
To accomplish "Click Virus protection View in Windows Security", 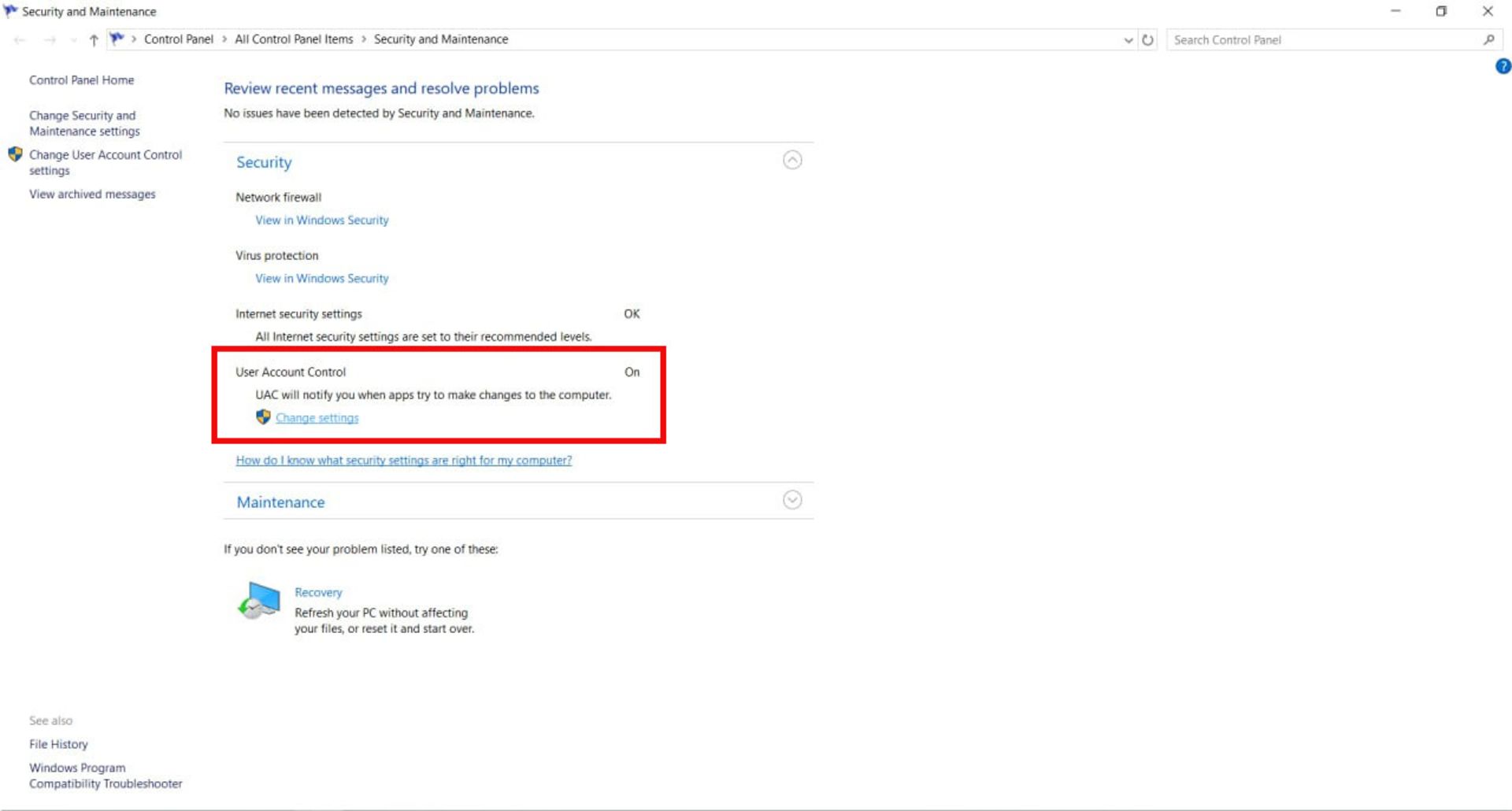I will tap(322, 279).
